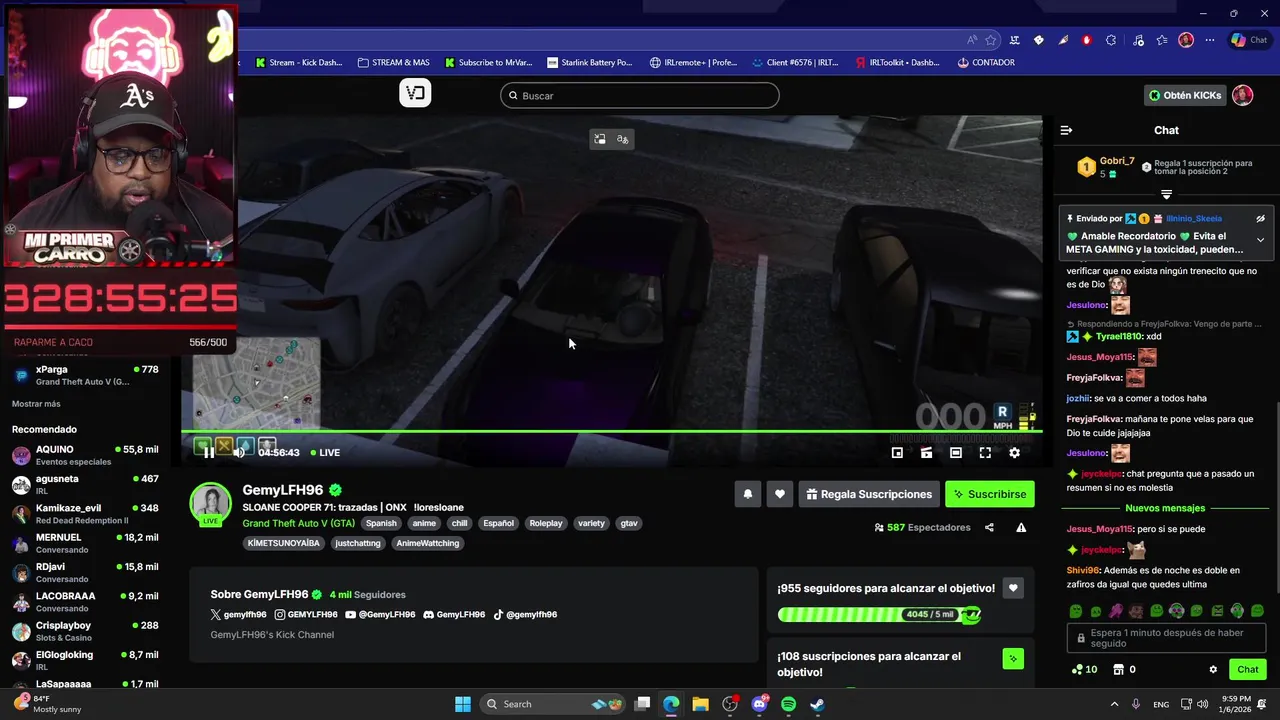1280x720 pixels.
Task: Open @GemyLFH96 YouTube link
Action: click(x=380, y=614)
